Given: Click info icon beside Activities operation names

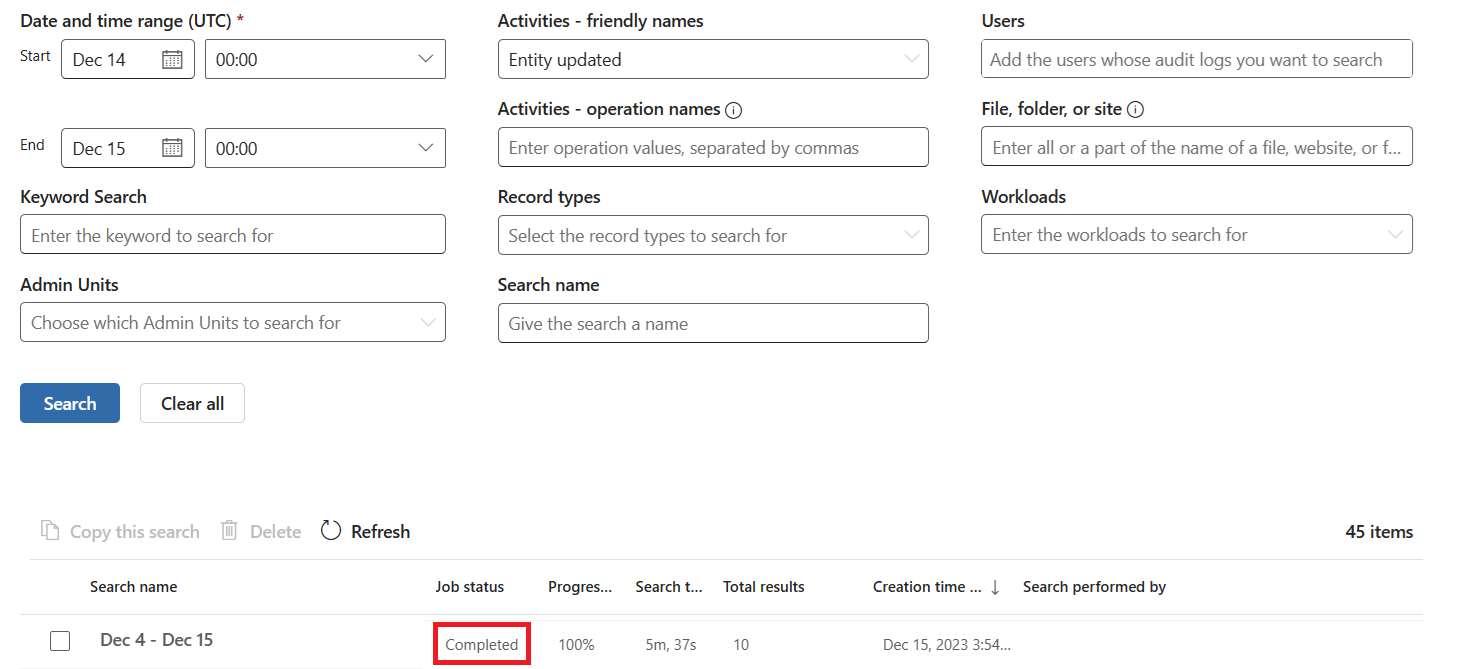Looking at the screenshot, I should pos(733,110).
